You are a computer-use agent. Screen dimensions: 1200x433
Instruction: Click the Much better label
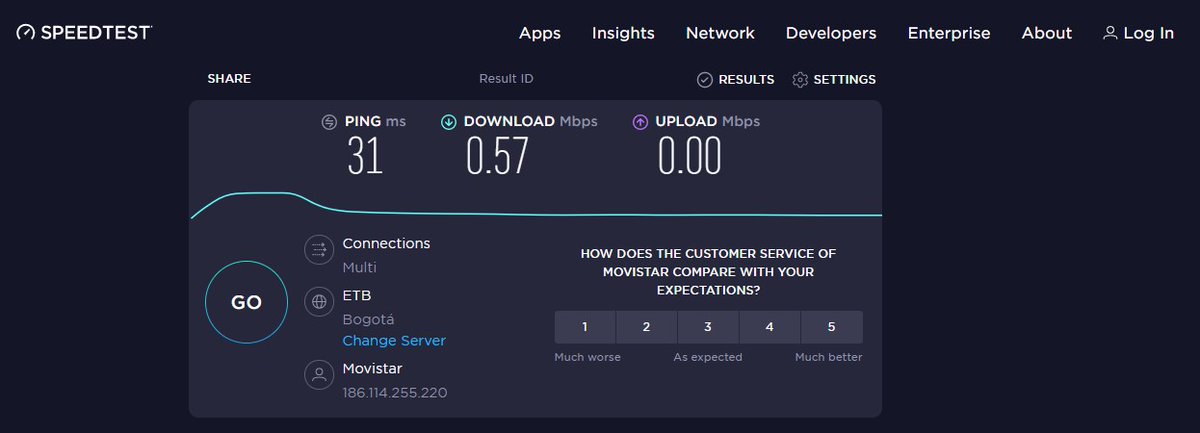829,357
